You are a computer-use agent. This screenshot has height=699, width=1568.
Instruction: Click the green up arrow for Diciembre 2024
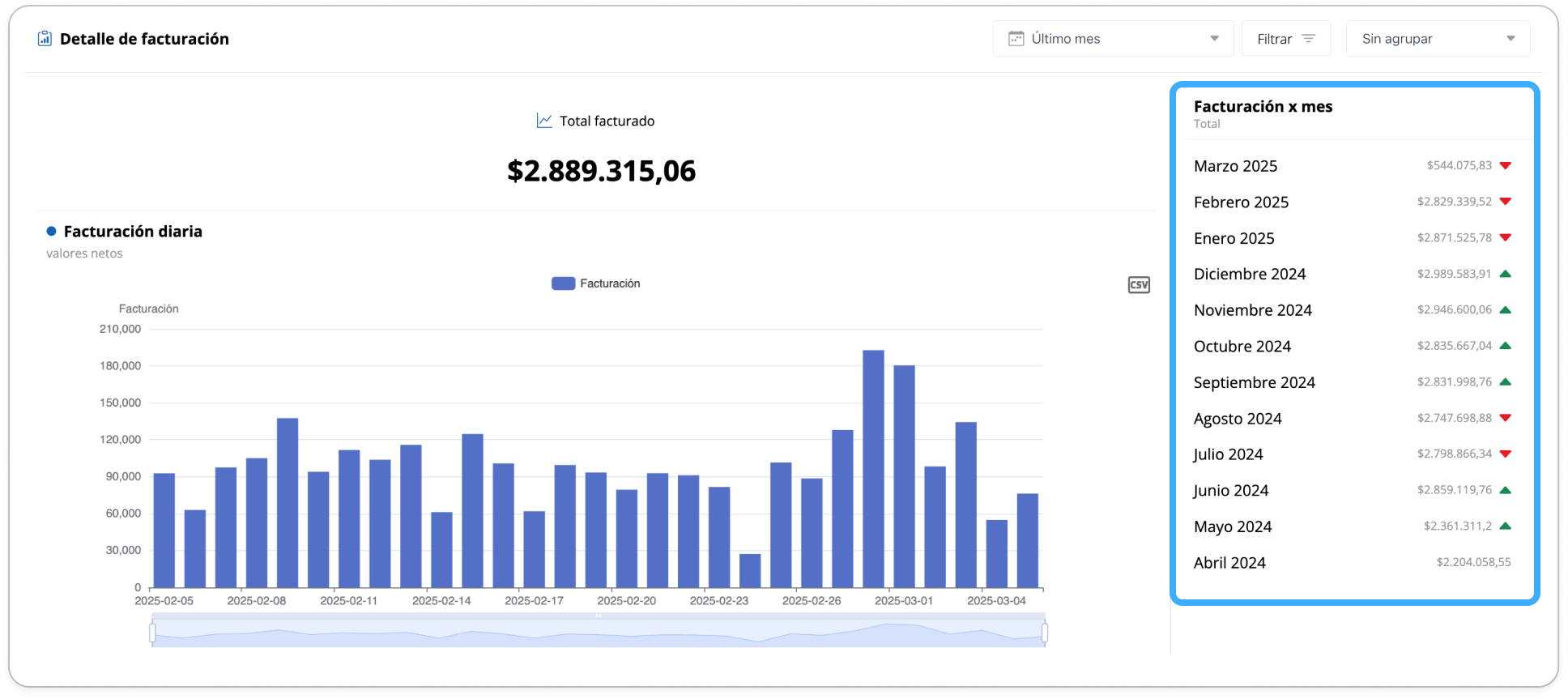coord(1505,274)
